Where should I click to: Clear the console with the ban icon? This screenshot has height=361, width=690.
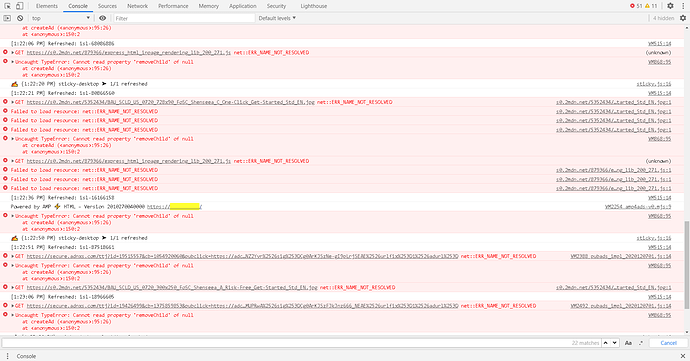tap(20, 18)
